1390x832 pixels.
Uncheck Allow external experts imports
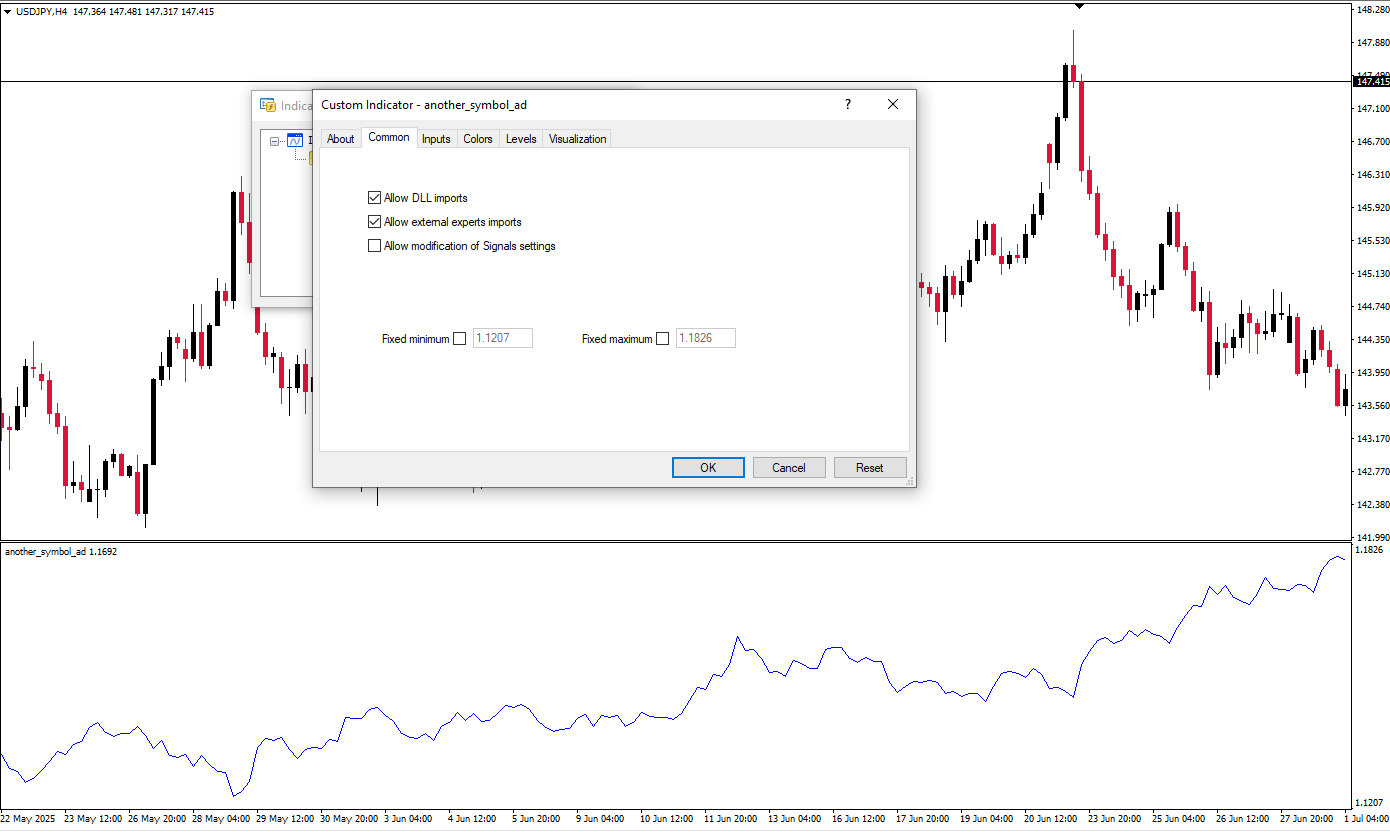tap(375, 222)
